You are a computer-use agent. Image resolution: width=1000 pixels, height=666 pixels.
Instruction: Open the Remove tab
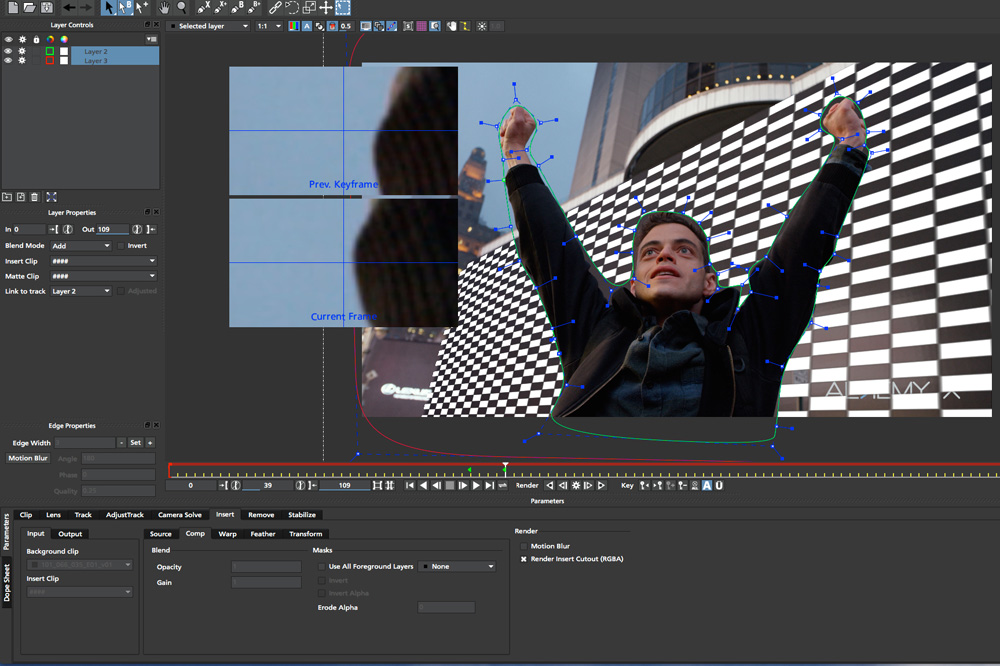(261, 515)
